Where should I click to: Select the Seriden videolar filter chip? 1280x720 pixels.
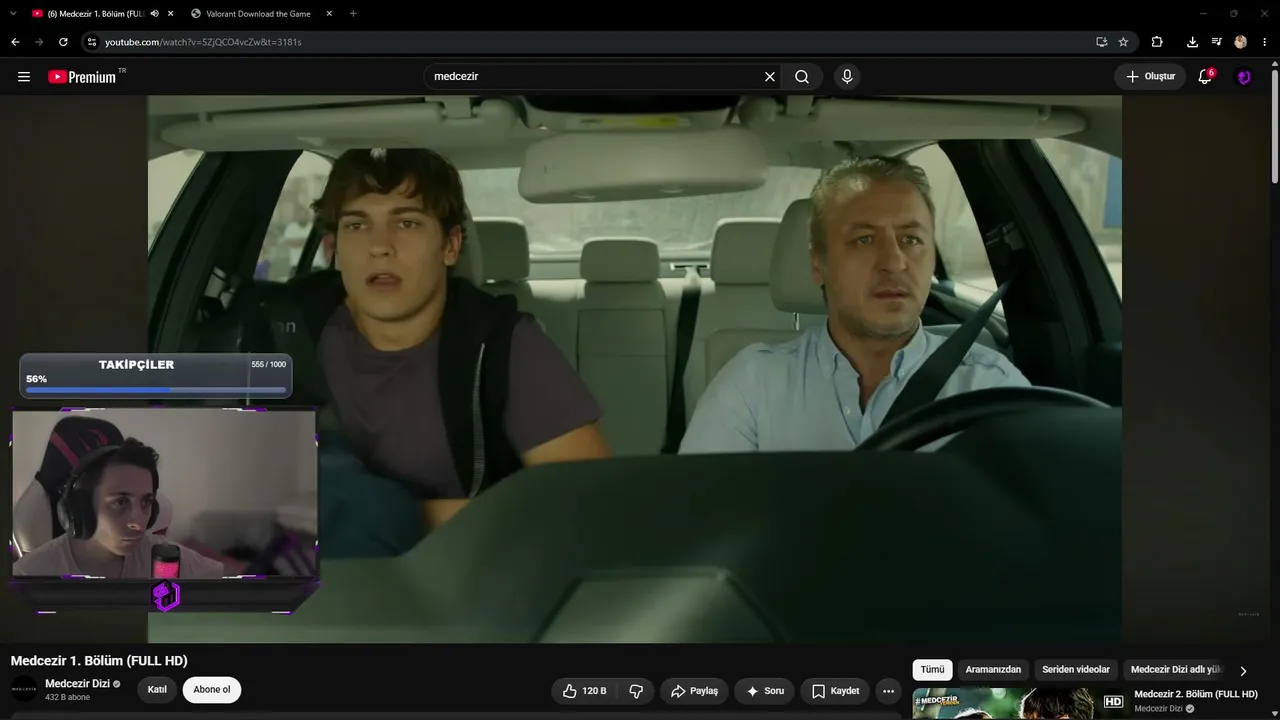pos(1076,670)
